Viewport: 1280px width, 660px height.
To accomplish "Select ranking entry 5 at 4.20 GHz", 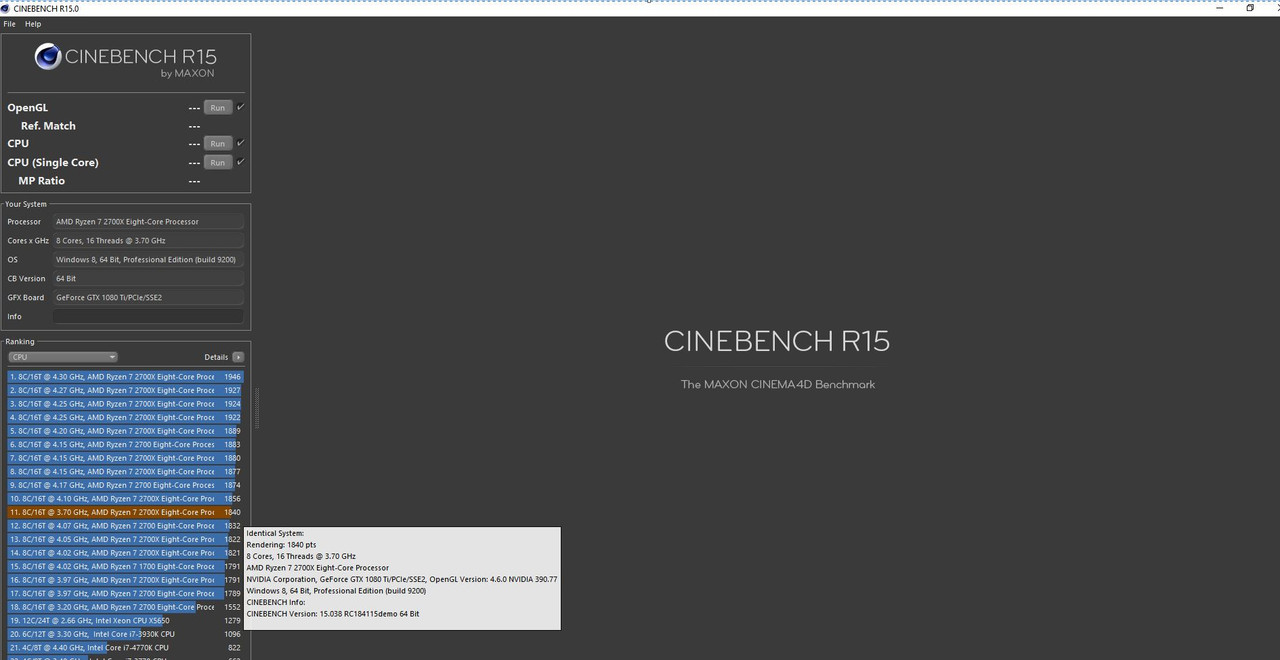I will (125, 431).
